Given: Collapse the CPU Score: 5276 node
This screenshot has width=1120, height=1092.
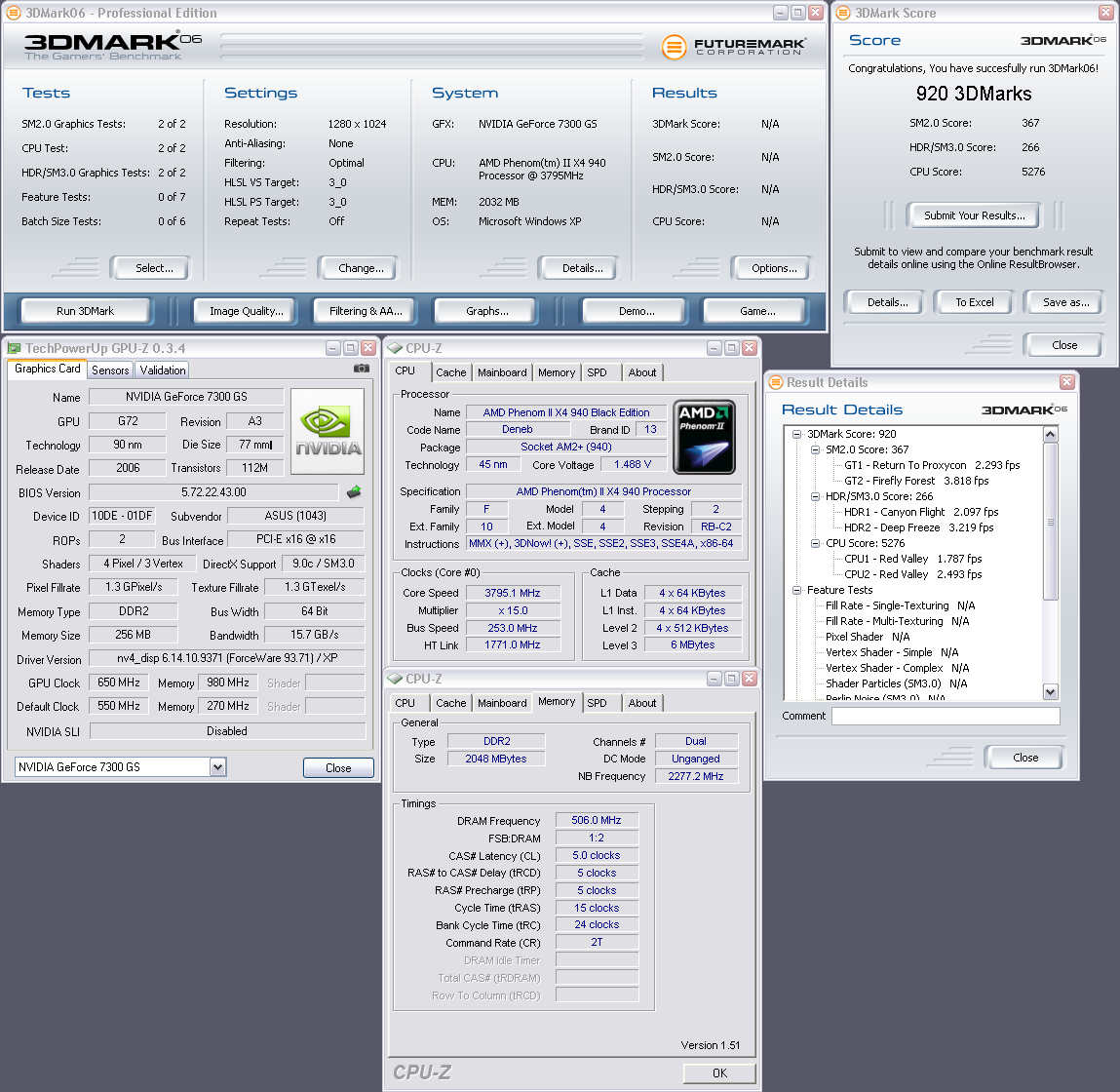Looking at the screenshot, I should (815, 543).
